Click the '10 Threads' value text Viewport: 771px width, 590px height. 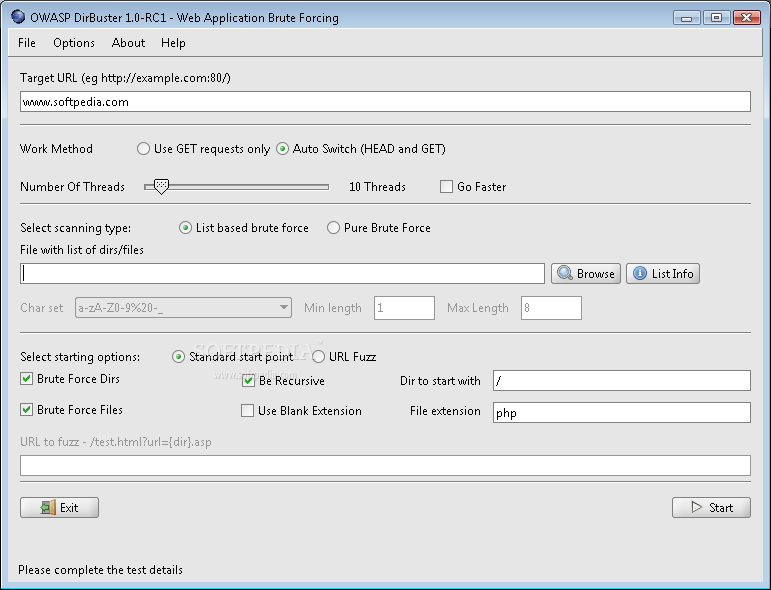pos(377,187)
